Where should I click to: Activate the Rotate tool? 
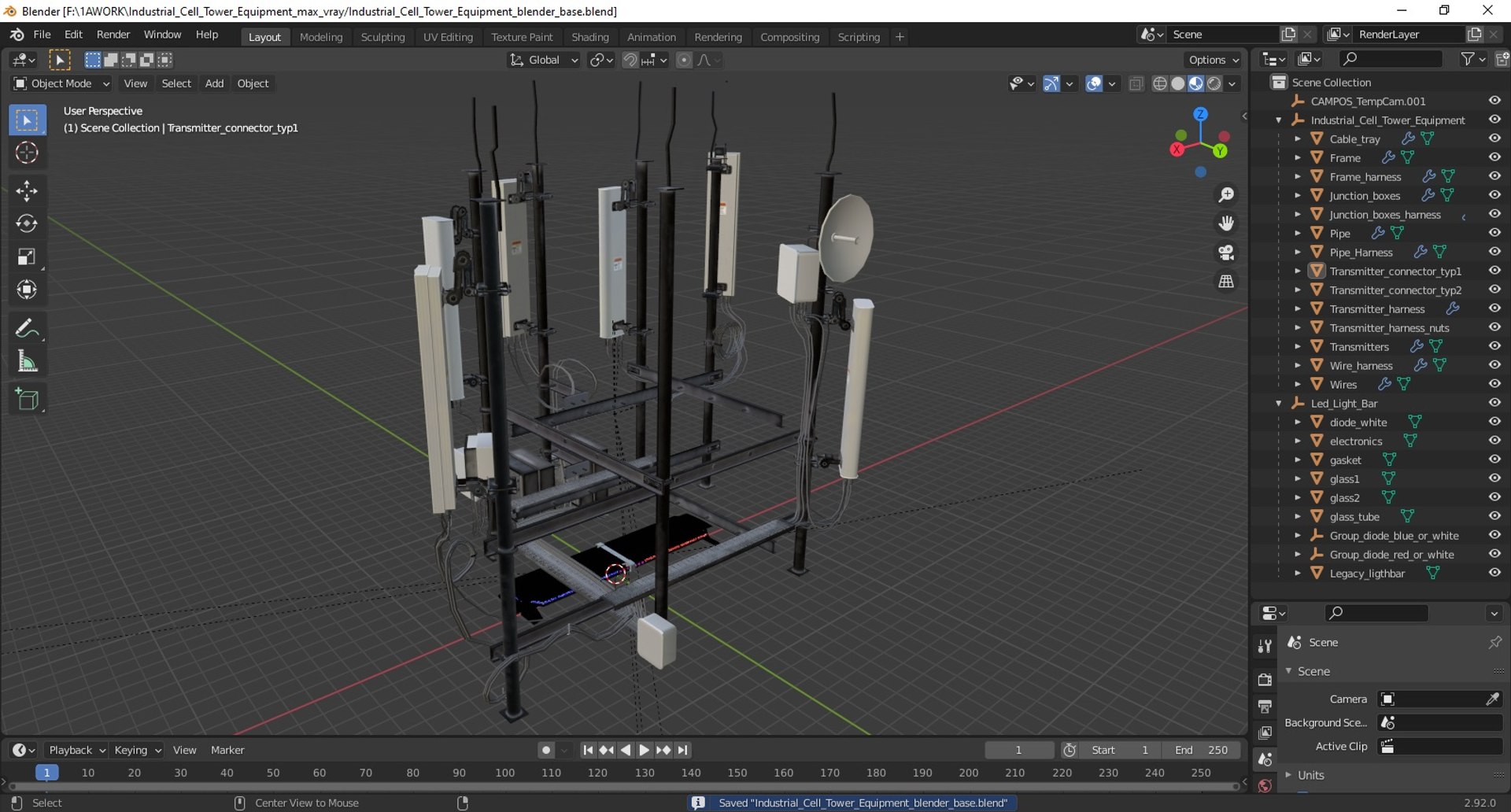(27, 224)
